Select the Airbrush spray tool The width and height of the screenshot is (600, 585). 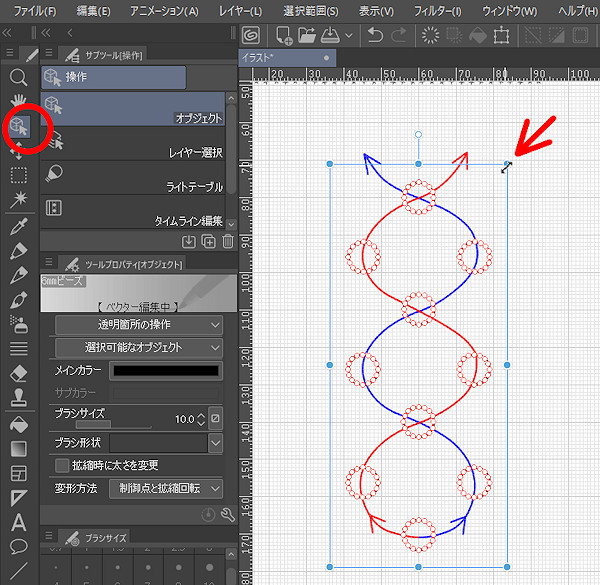18,324
